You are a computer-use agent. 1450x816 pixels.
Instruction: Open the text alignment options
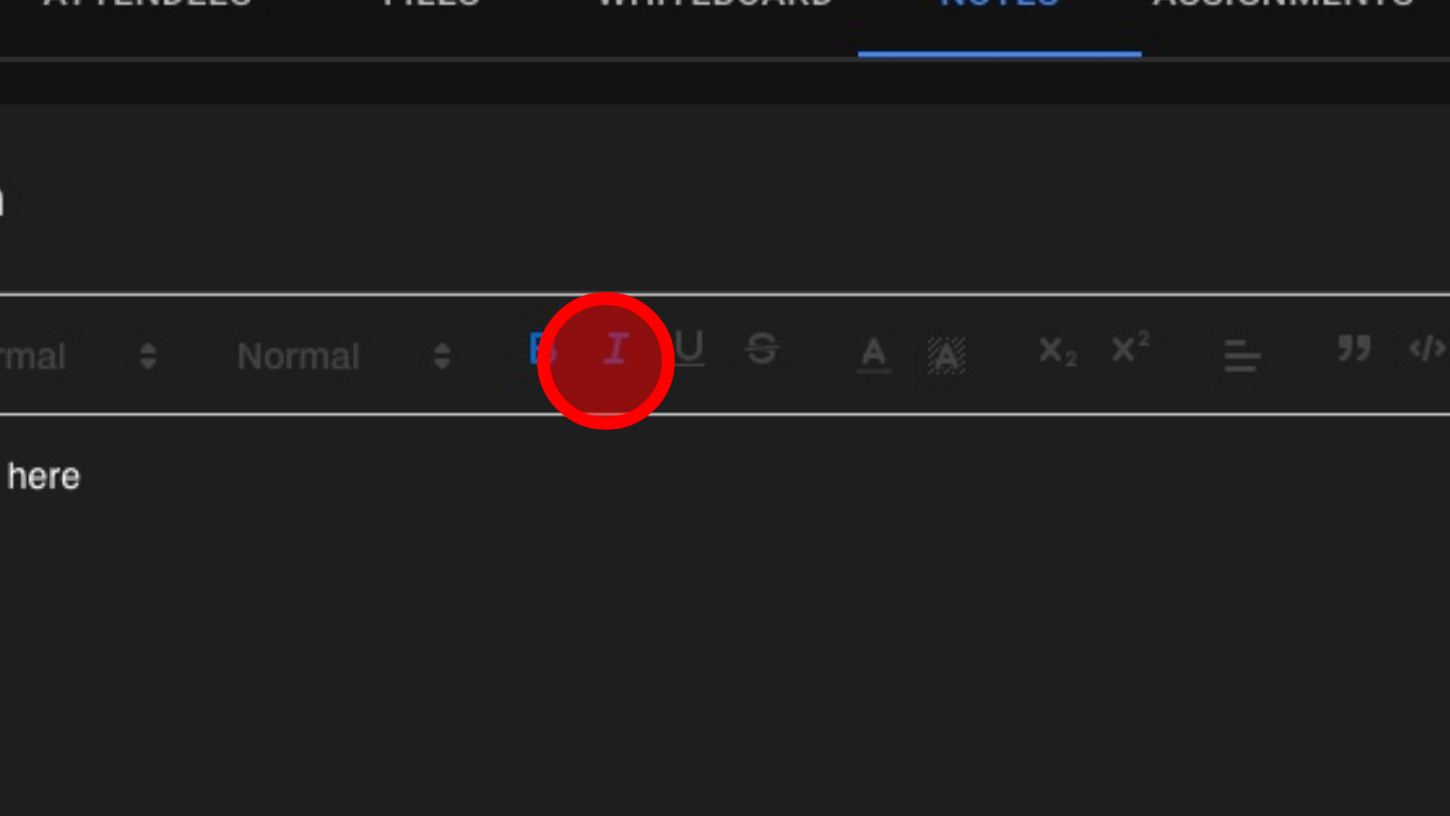tap(1242, 356)
